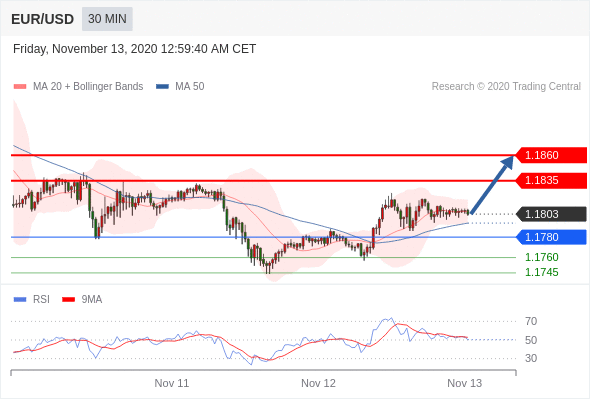Click the MA 50 legend label

(x=190, y=87)
